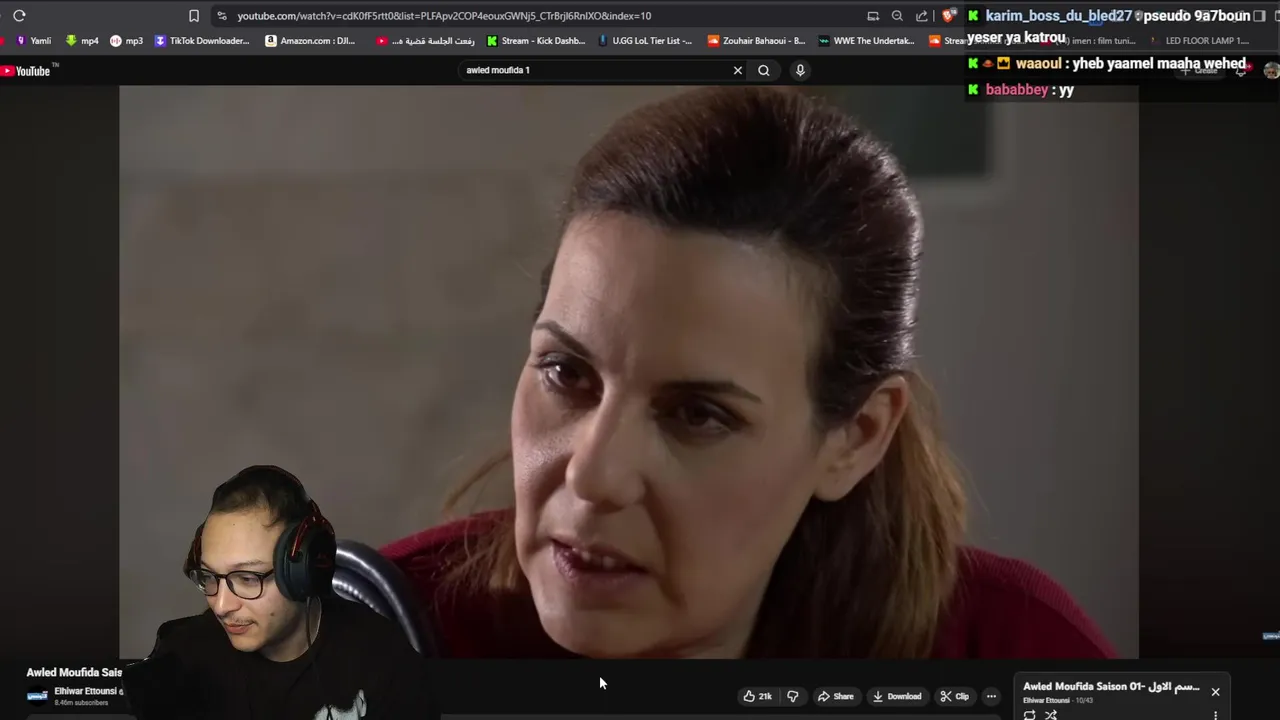The width and height of the screenshot is (1280, 720).
Task: Click the YouTube URL in the address bar
Action: (444, 16)
